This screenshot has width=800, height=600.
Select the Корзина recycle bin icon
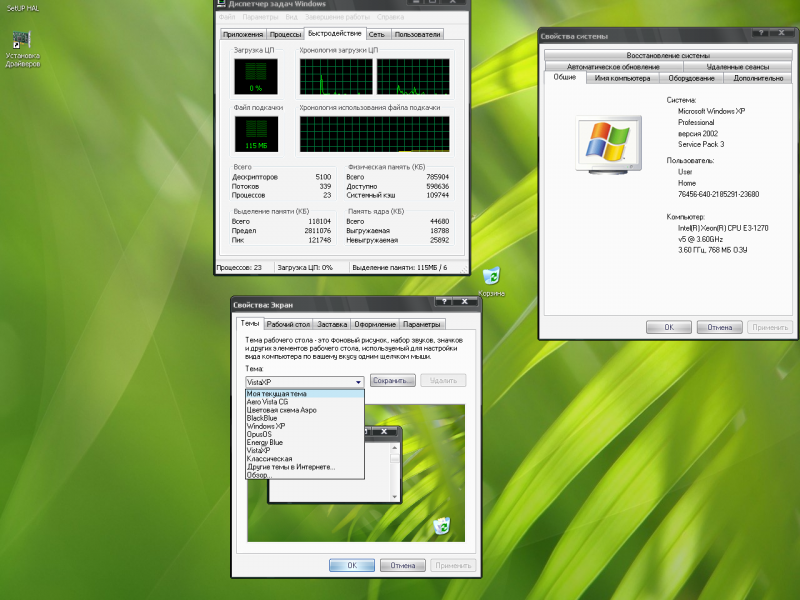coord(491,281)
